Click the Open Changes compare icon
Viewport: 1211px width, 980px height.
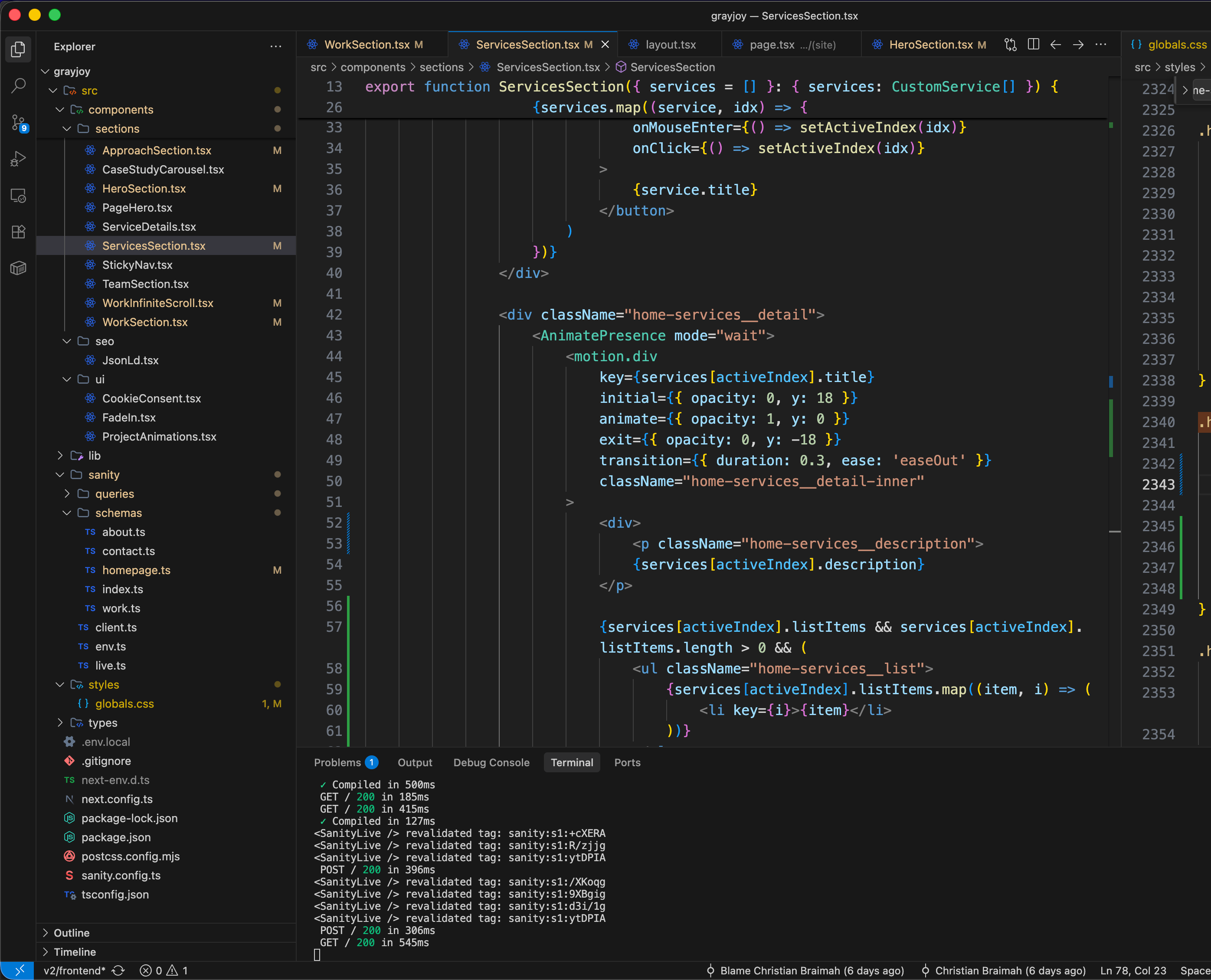pos(1011,45)
